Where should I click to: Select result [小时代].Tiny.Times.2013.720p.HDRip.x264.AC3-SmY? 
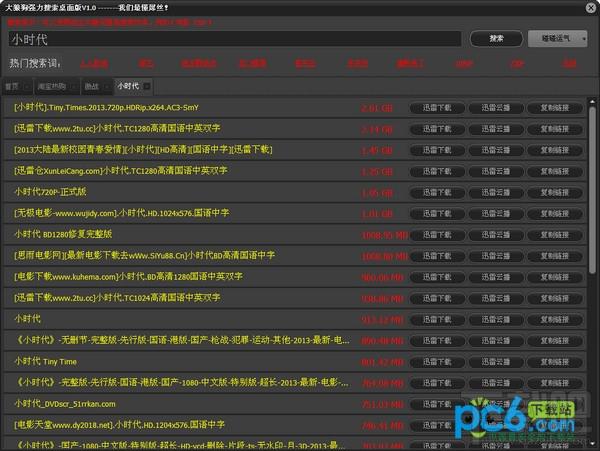(x=106, y=107)
